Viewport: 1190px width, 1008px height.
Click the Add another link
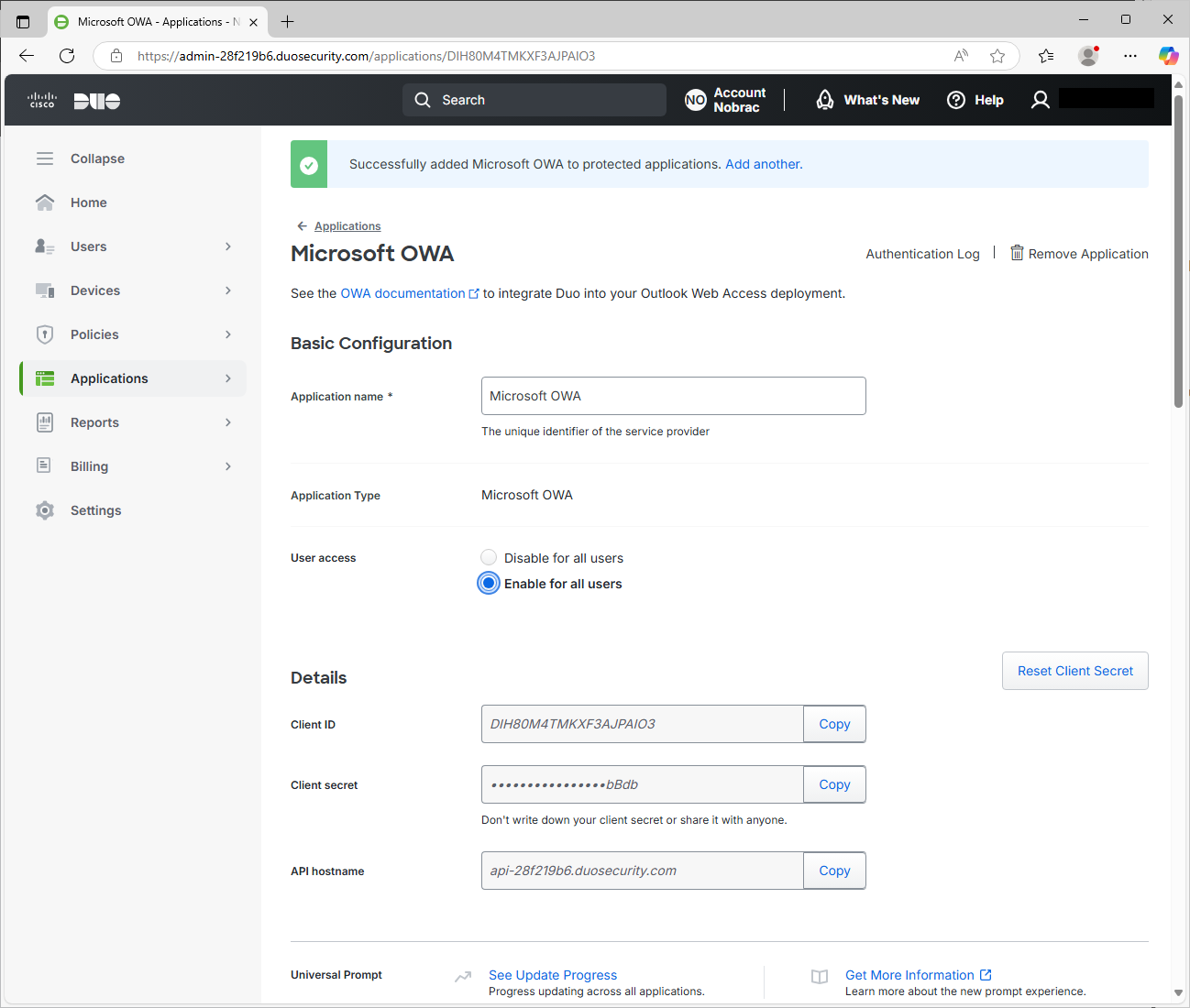tap(764, 164)
